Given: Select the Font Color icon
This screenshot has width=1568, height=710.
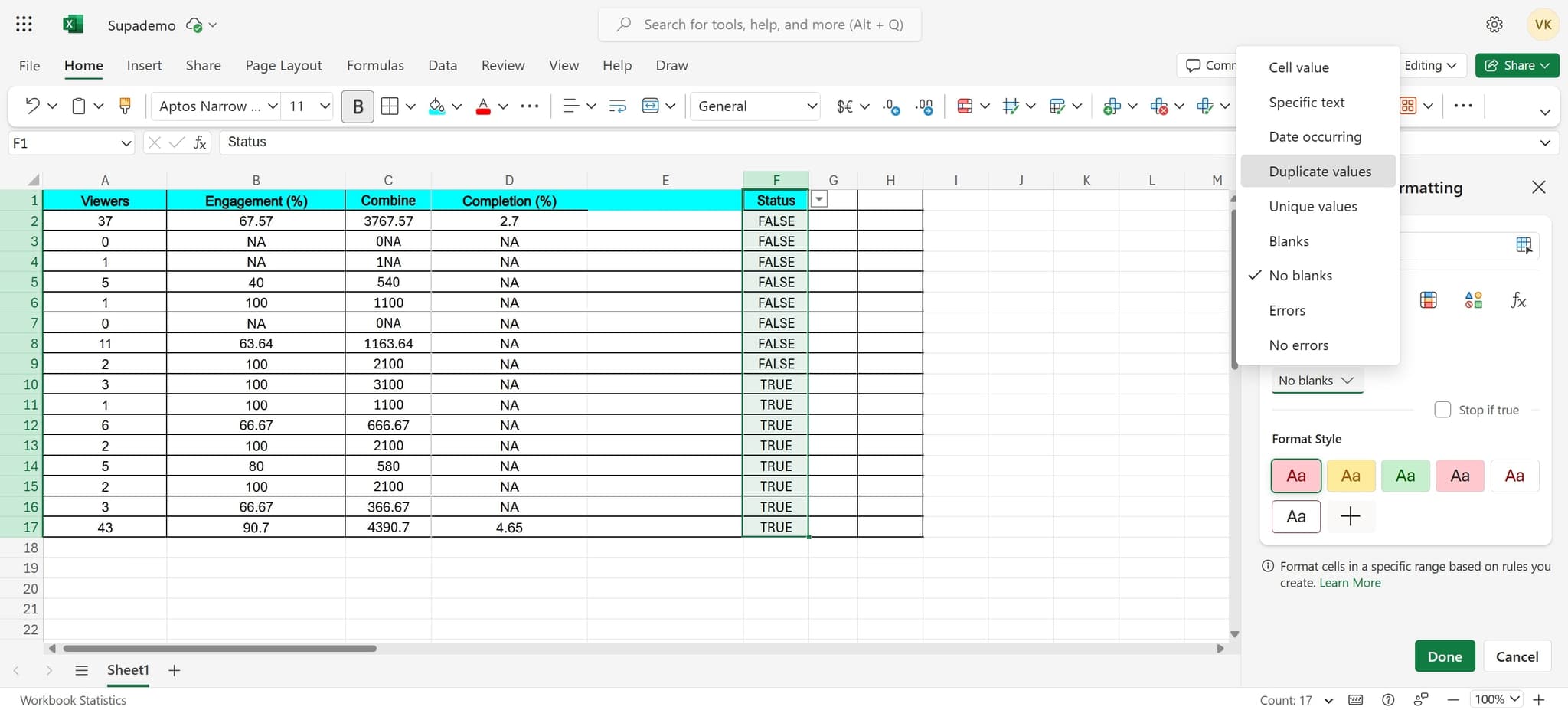Looking at the screenshot, I should pyautogui.click(x=483, y=106).
